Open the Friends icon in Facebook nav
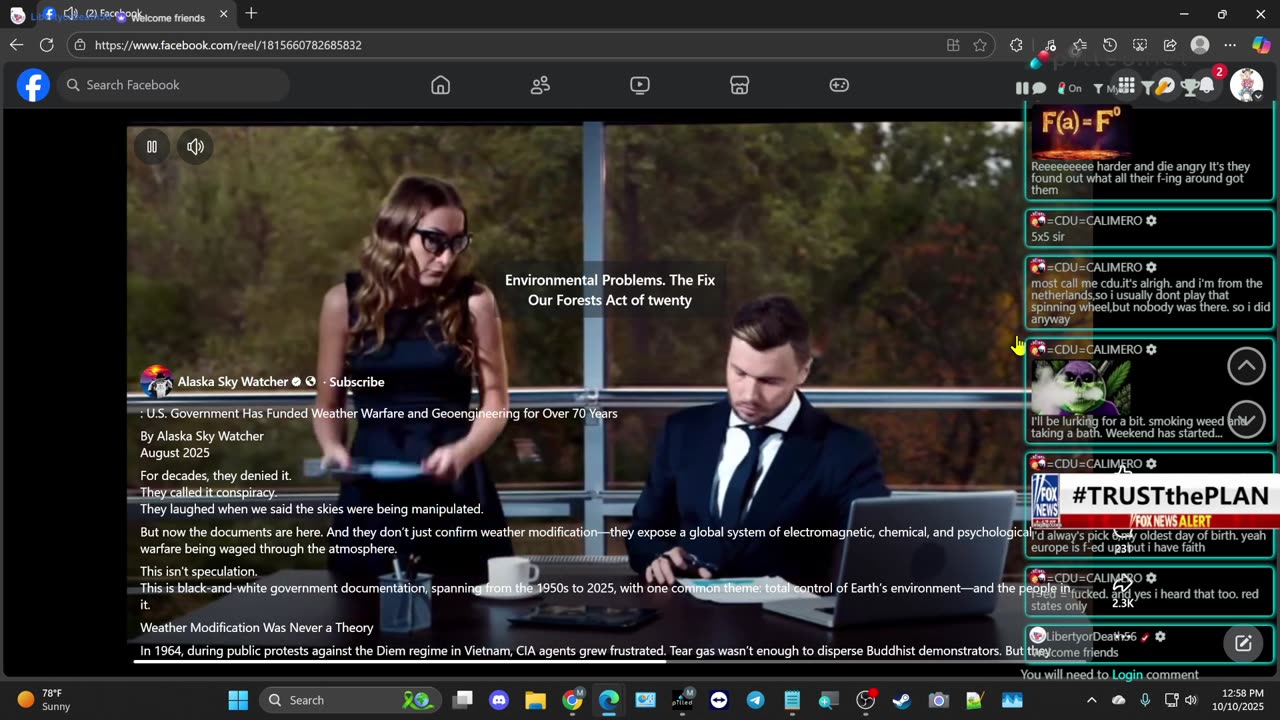 pyautogui.click(x=540, y=85)
